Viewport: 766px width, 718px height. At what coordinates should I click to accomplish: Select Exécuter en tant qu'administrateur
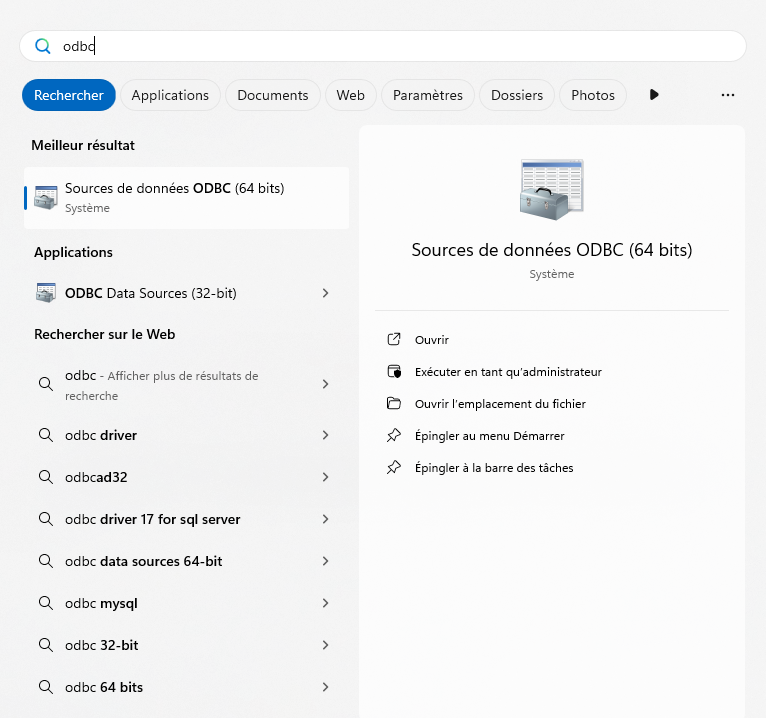[x=508, y=372]
